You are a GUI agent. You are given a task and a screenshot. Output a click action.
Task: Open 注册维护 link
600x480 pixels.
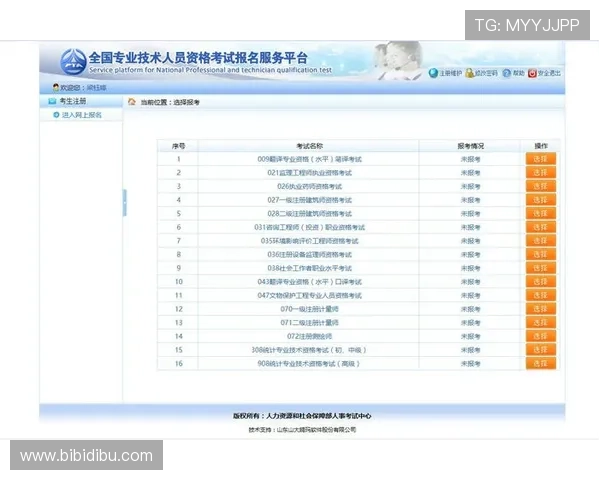click(450, 73)
